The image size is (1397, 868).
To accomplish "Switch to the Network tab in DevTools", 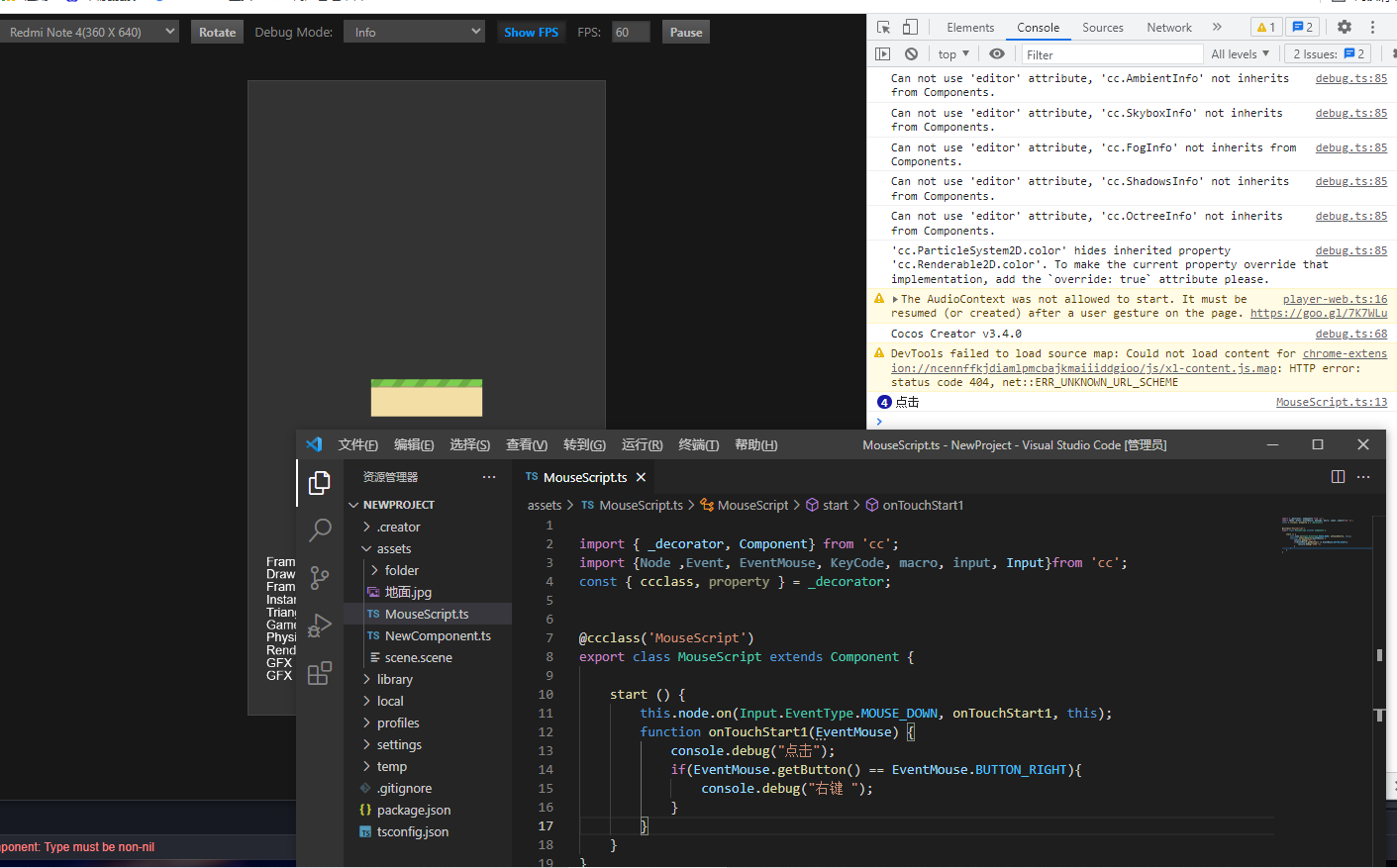I will 1168,28.
